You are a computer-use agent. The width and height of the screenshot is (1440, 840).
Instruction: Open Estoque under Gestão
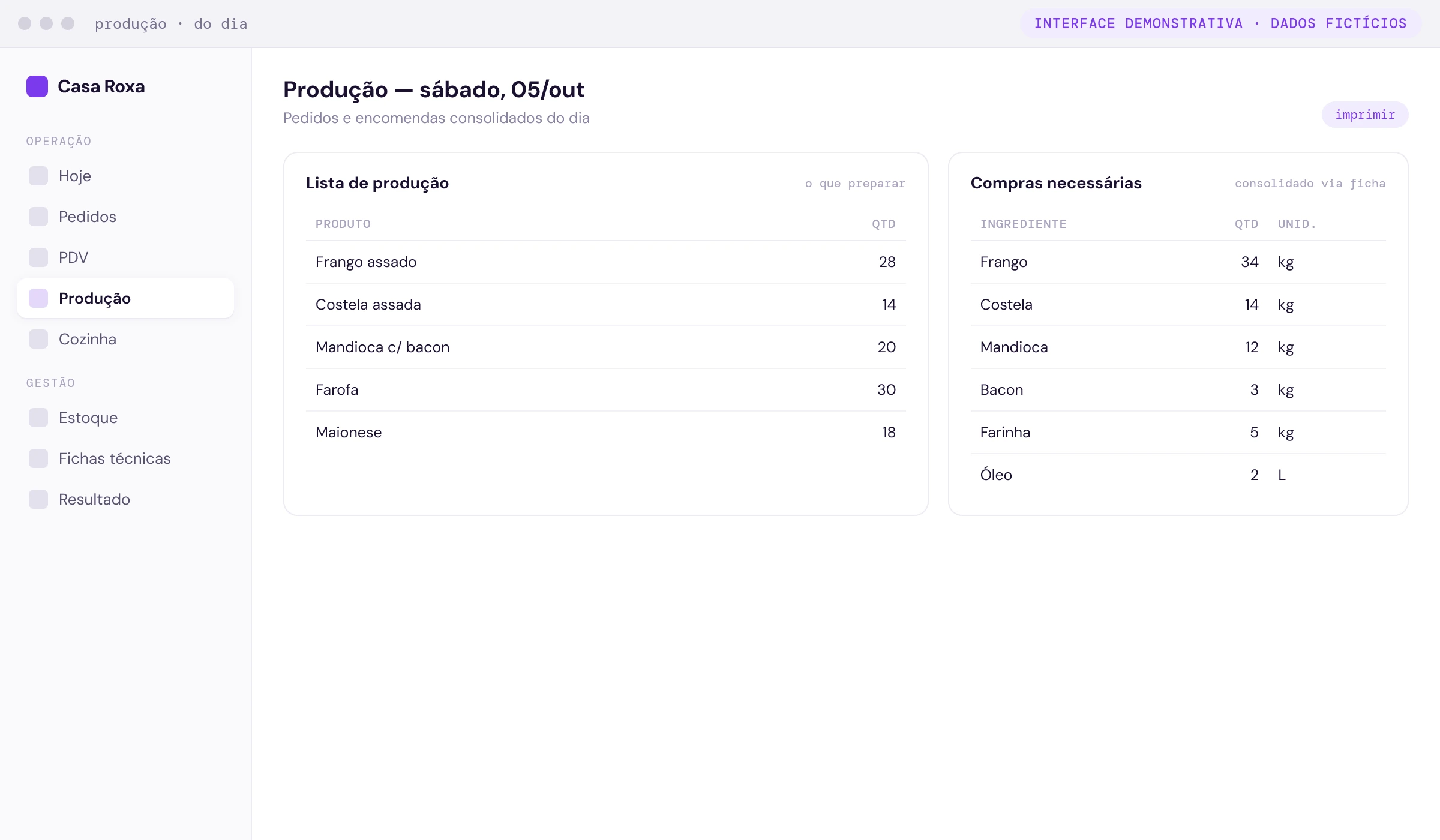125,418
